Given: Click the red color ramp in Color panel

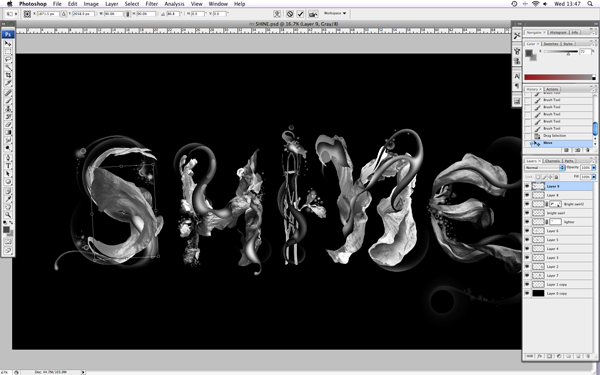Looking at the screenshot, I should (558, 77).
